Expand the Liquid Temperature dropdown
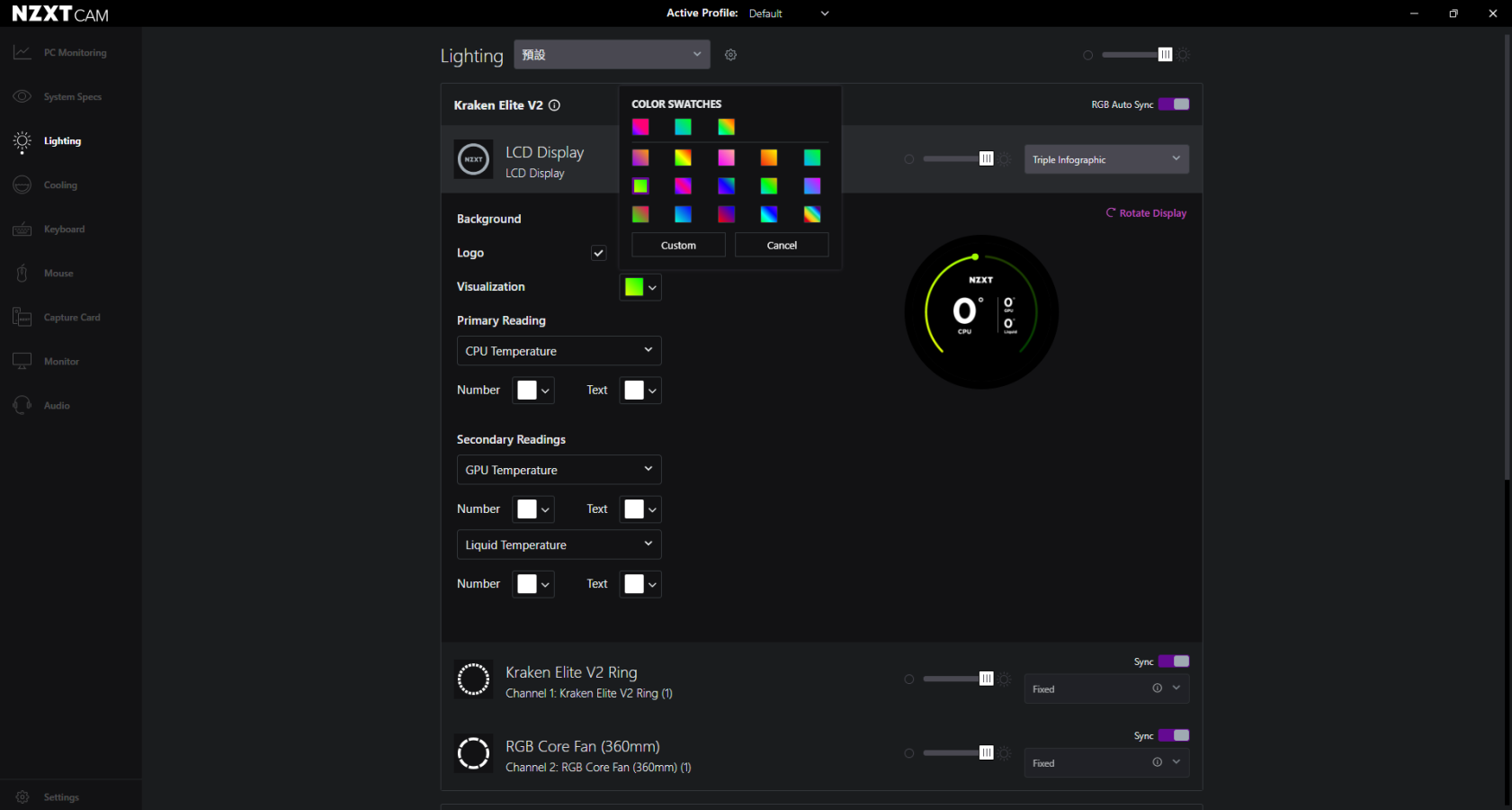The width and height of the screenshot is (1512, 810). point(559,544)
